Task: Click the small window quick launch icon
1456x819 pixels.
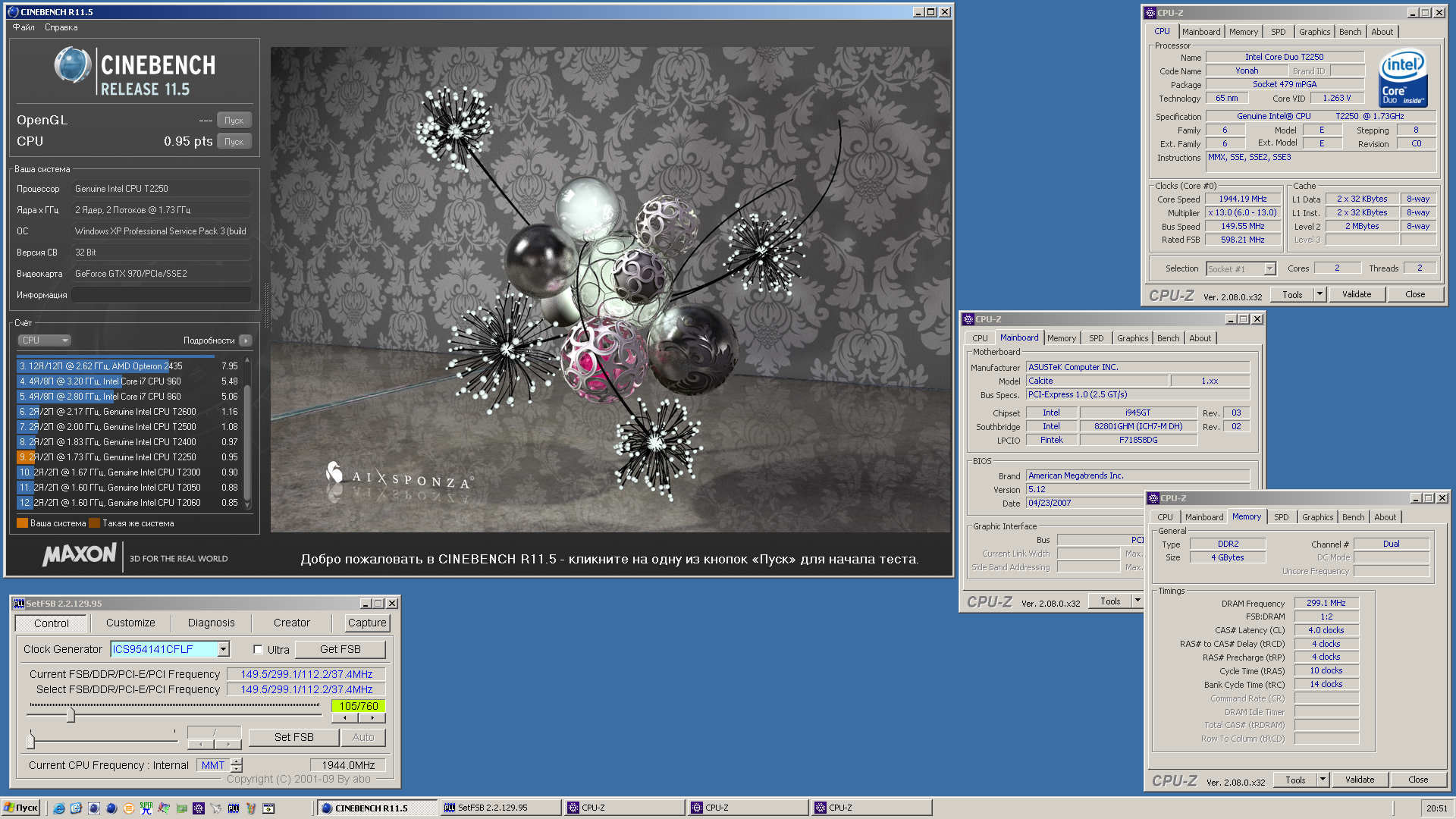Action: pos(268,808)
